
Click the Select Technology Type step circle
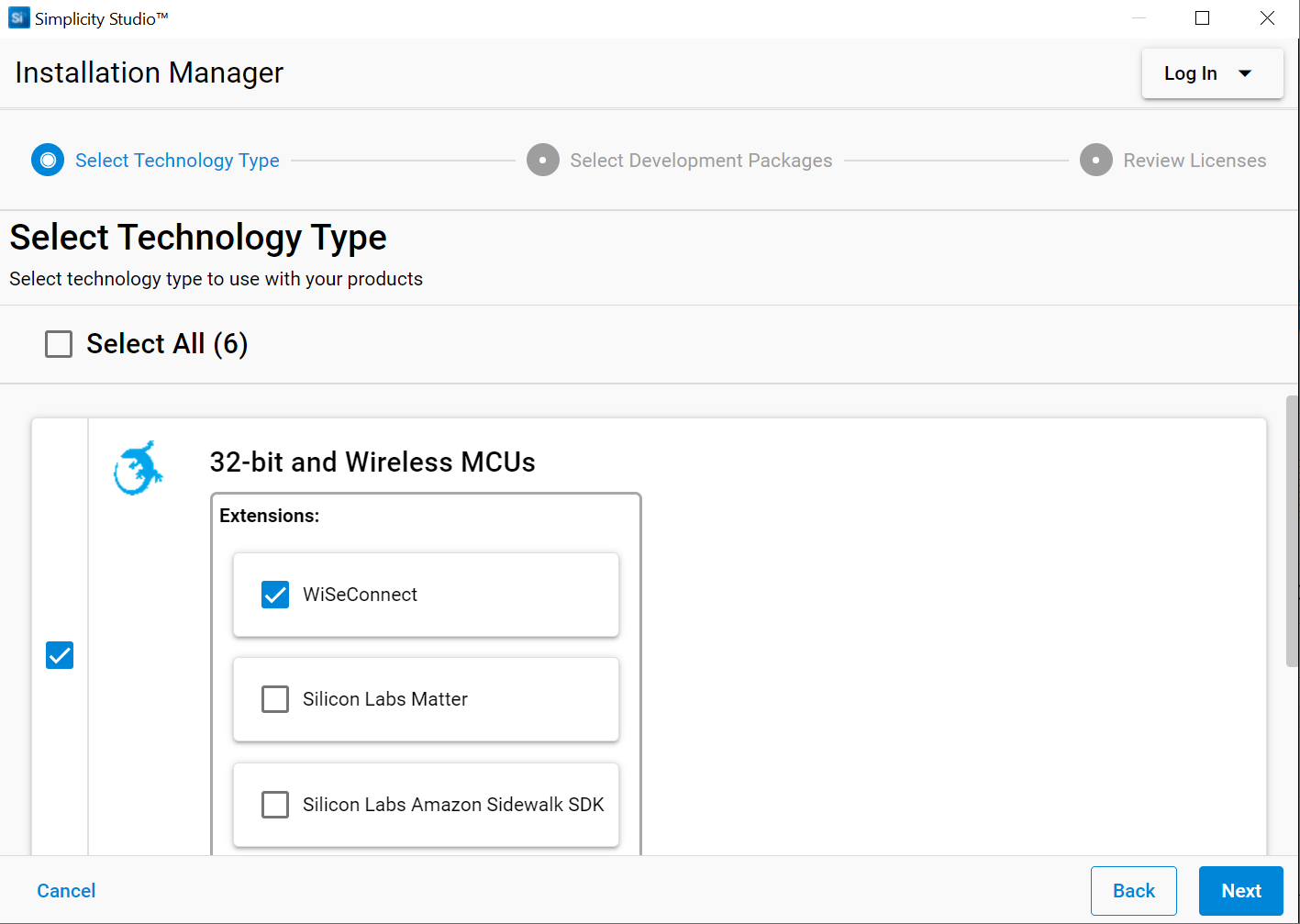point(47,160)
